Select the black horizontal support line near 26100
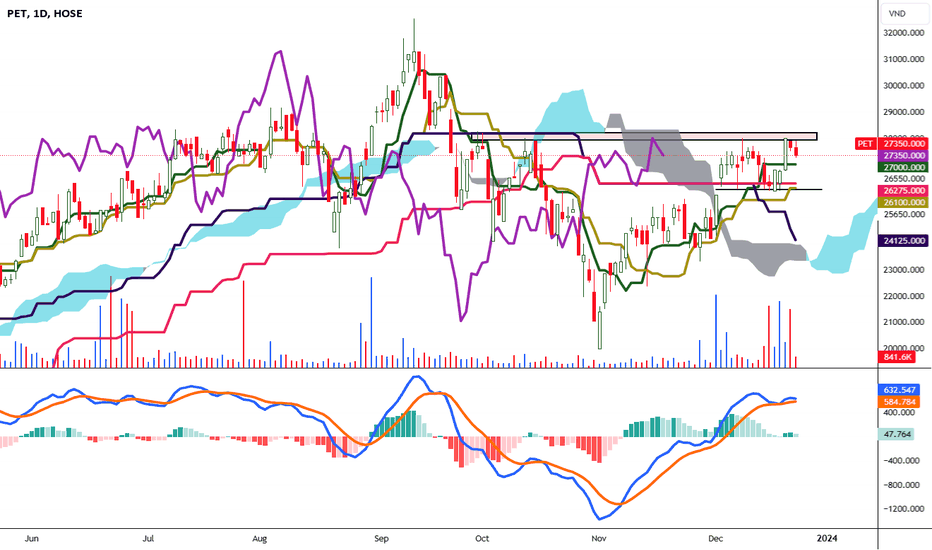 click(x=769, y=189)
